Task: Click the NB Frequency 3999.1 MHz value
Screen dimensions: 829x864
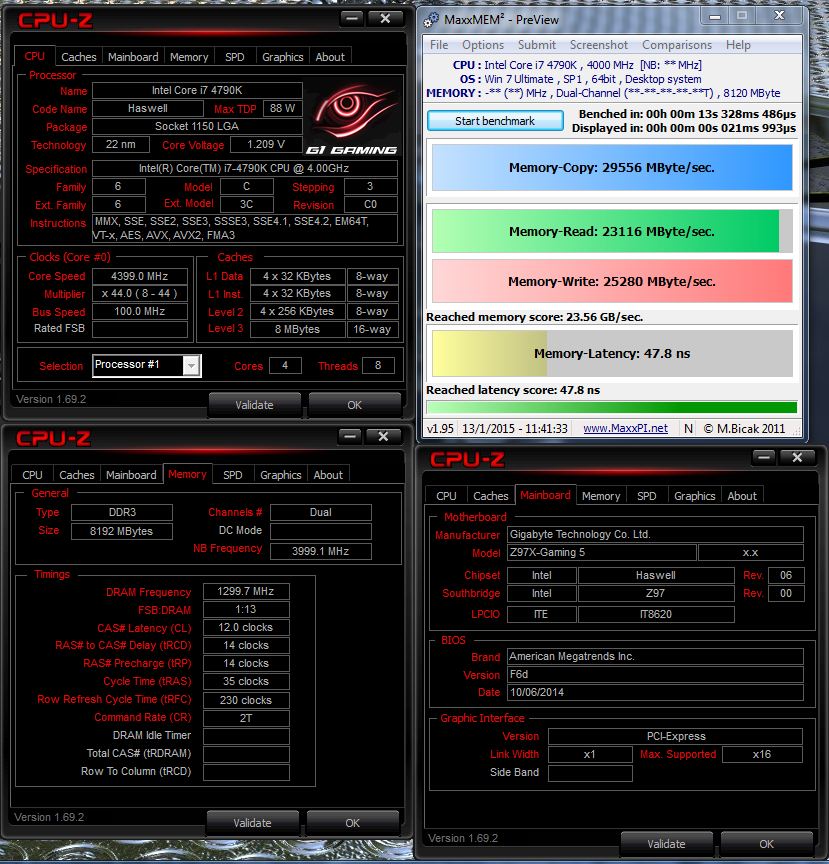Action: (320, 551)
